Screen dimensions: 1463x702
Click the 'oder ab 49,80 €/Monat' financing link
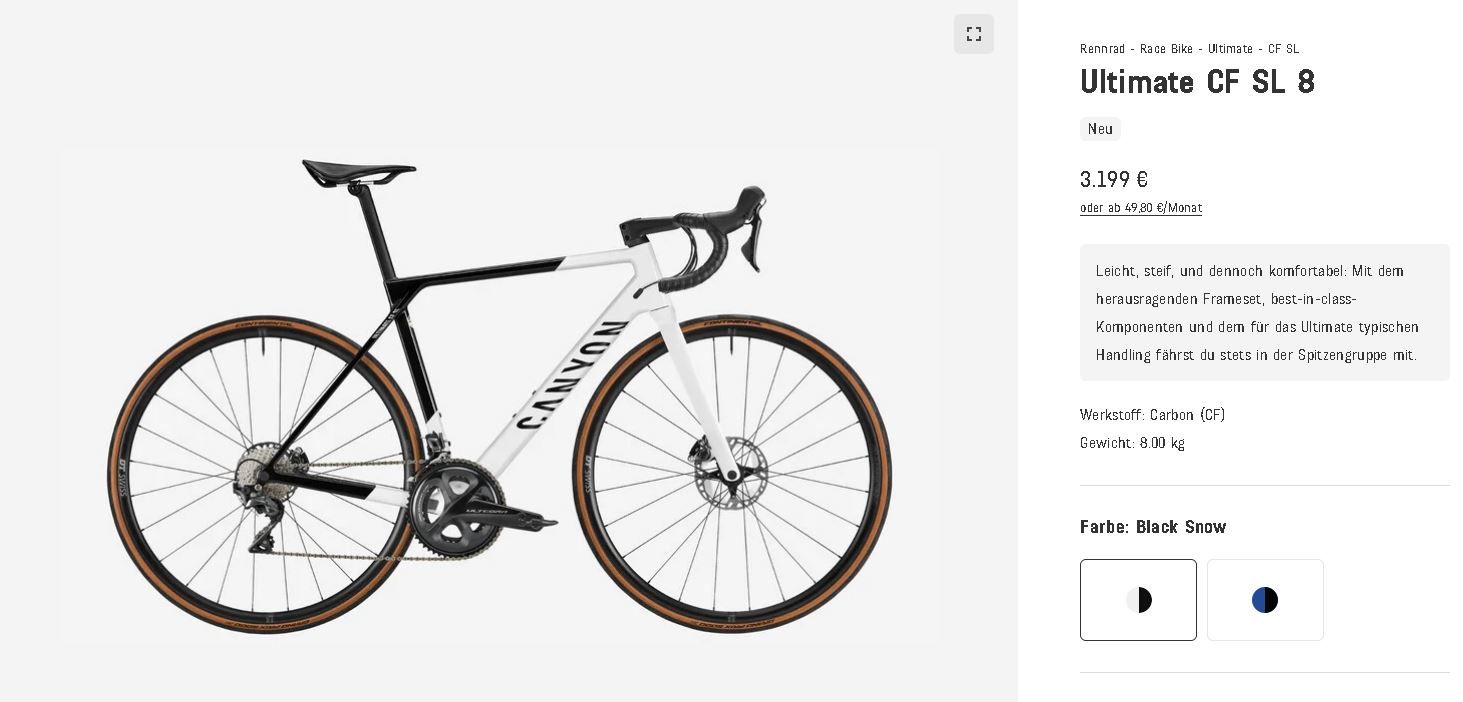click(x=1141, y=208)
